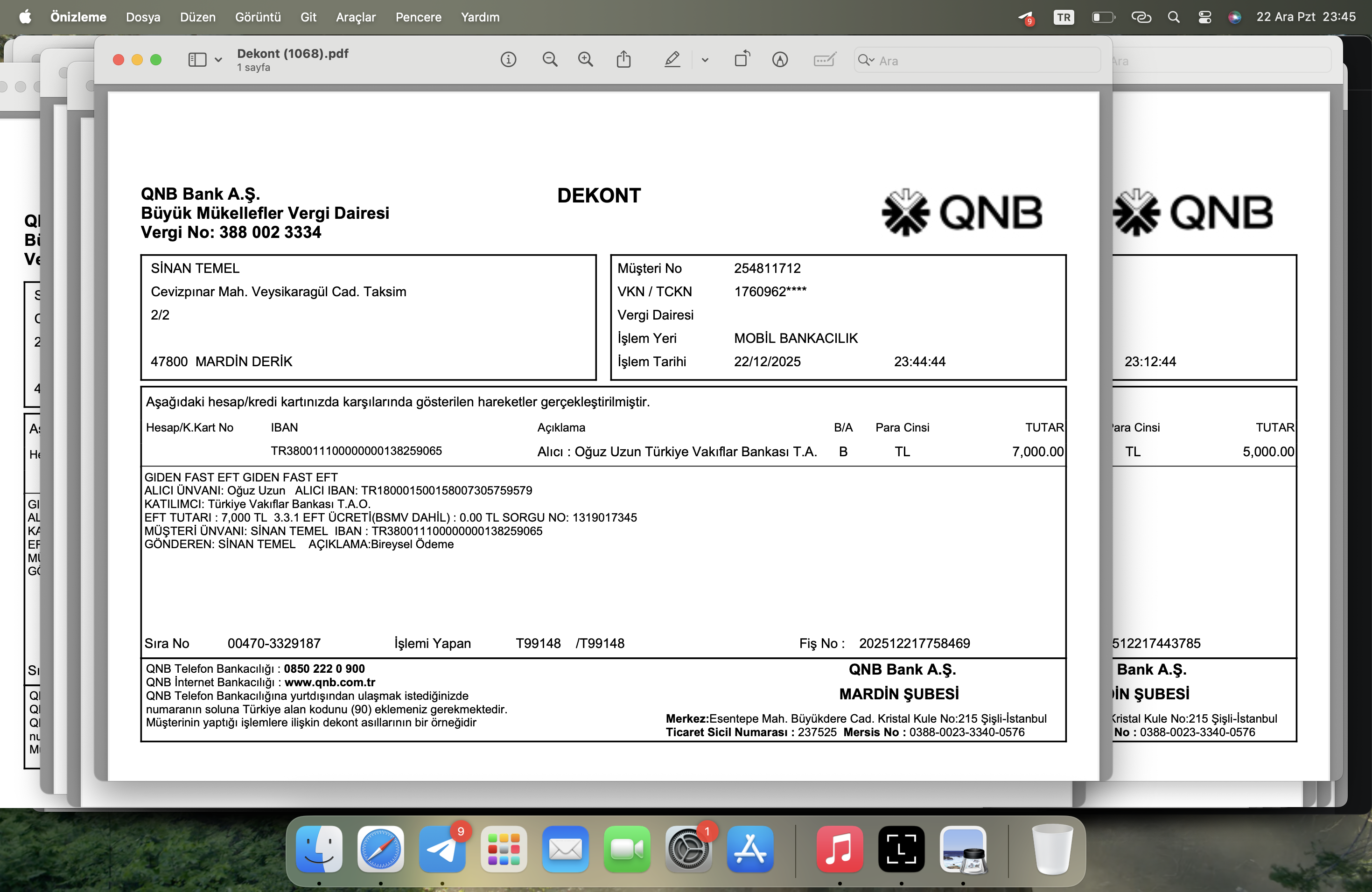Click the Telegram menu bar icon
The height and width of the screenshot is (892, 1372).
1026,18
